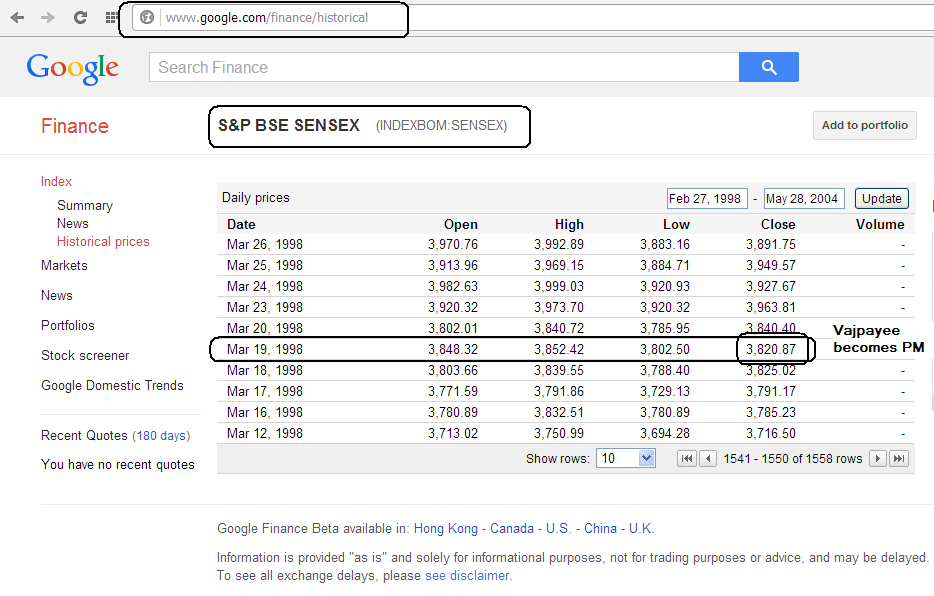Click the see disclaimer link
Screen dimensions: 934x596
coord(468,576)
